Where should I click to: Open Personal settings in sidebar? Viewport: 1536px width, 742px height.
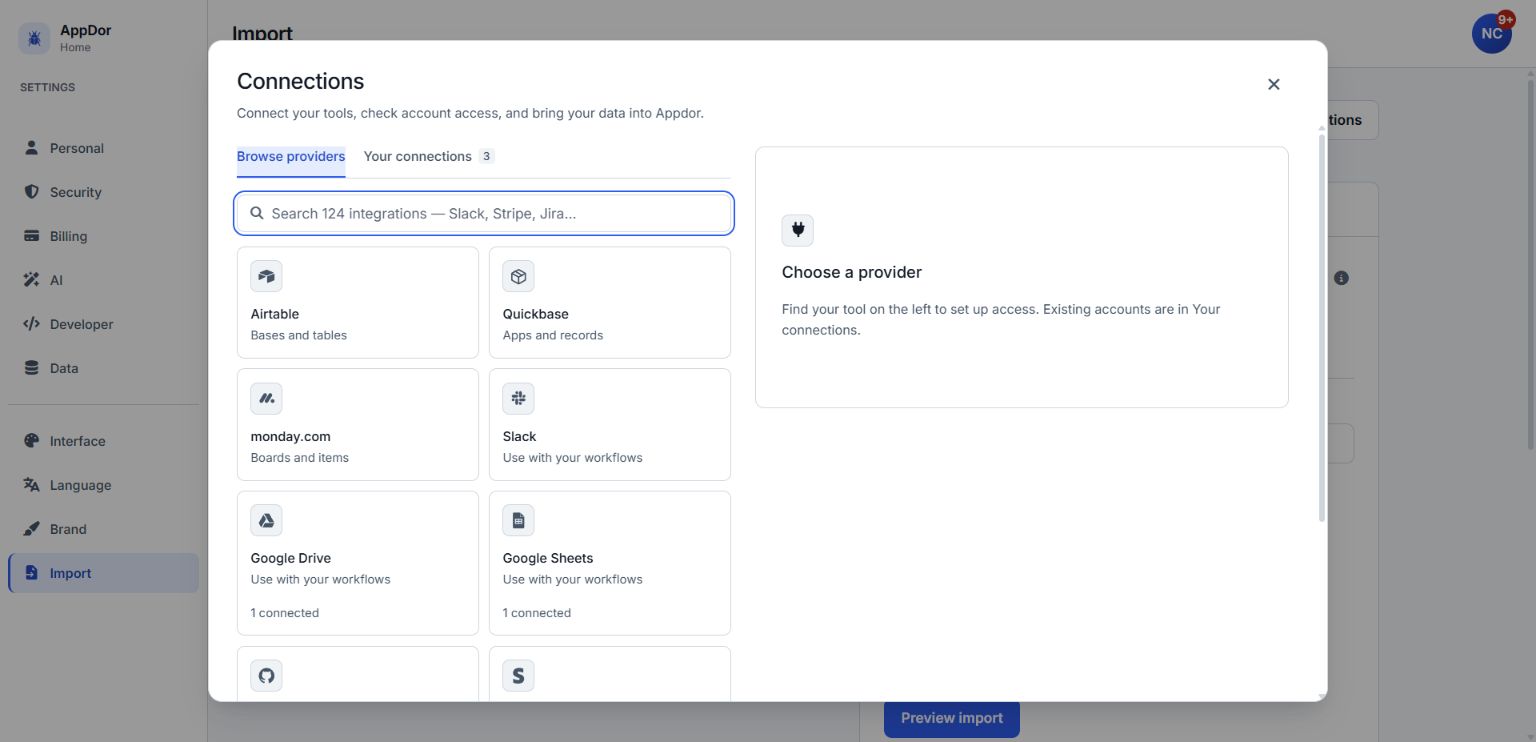coord(103,148)
